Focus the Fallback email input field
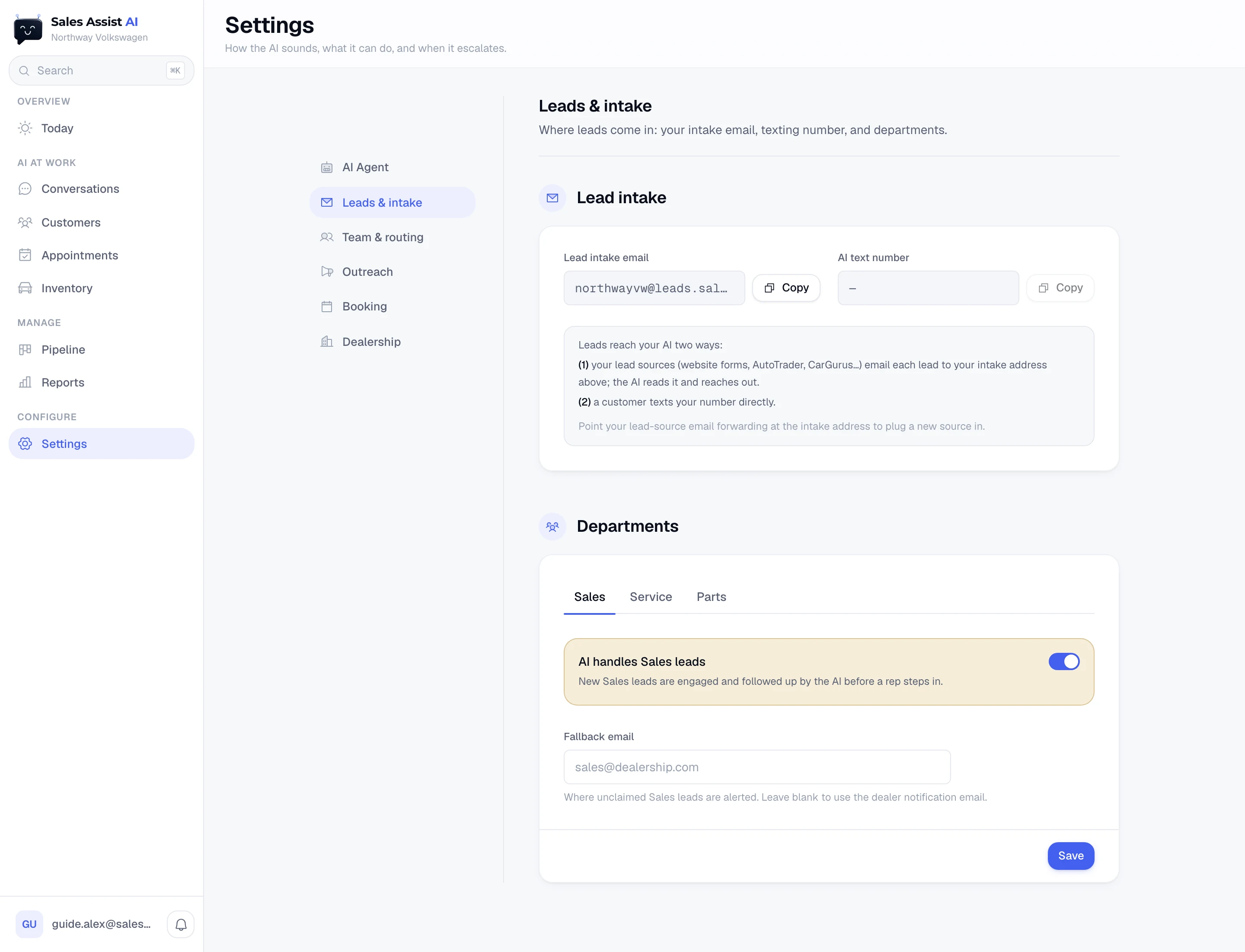1245x952 pixels. click(757, 767)
